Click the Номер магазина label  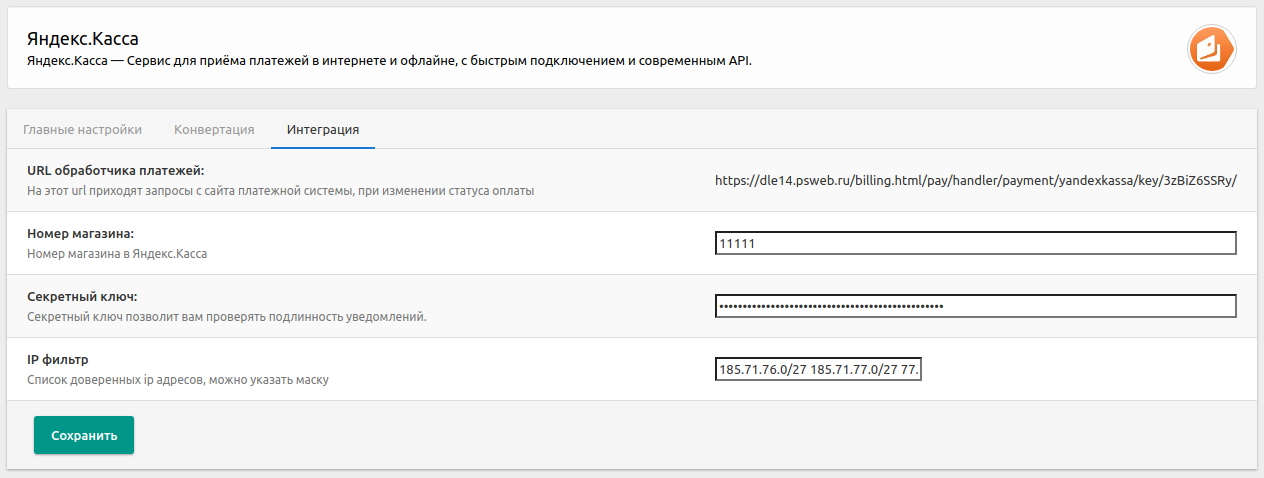81,234
